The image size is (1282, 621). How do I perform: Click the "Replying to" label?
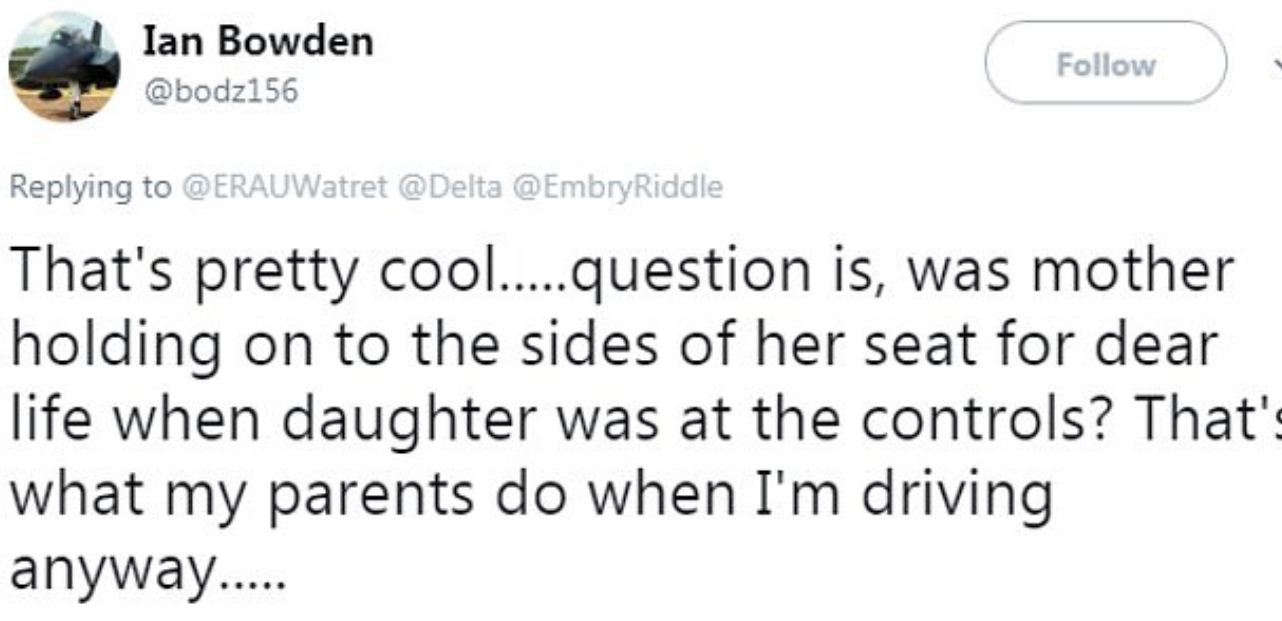(90, 188)
